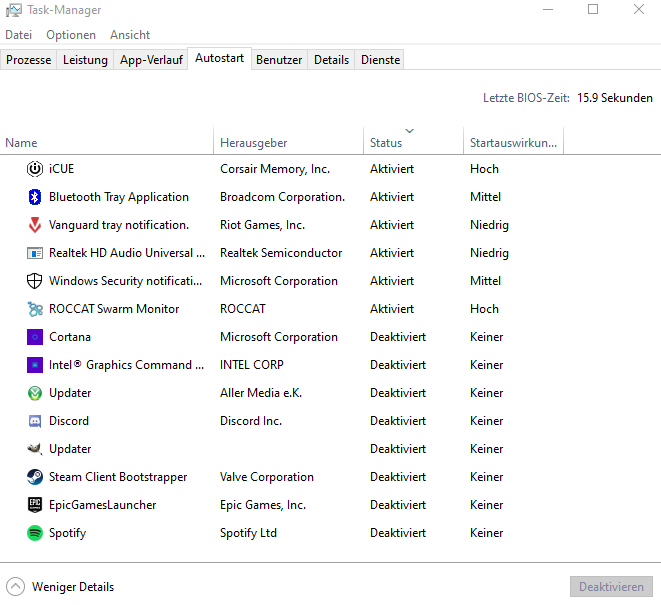Select ROCCAT Swarm Monitor entry
The height and width of the screenshot is (605, 661).
(114, 309)
